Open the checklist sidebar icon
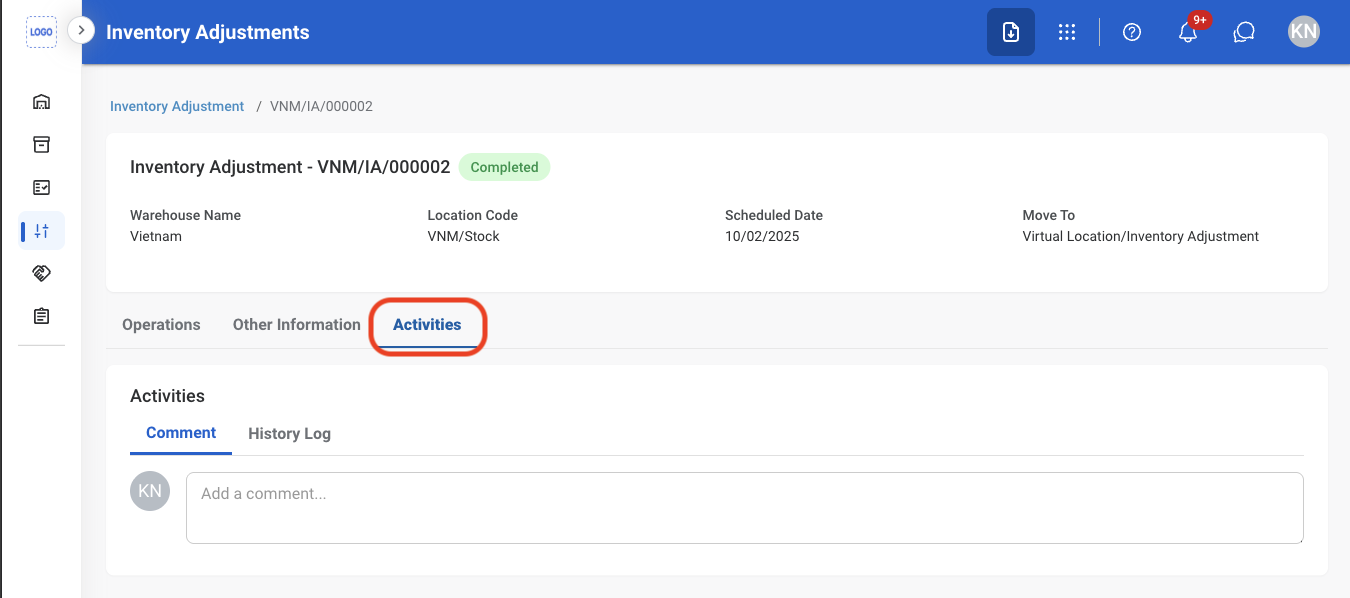This screenshot has width=1350, height=598. (41, 188)
